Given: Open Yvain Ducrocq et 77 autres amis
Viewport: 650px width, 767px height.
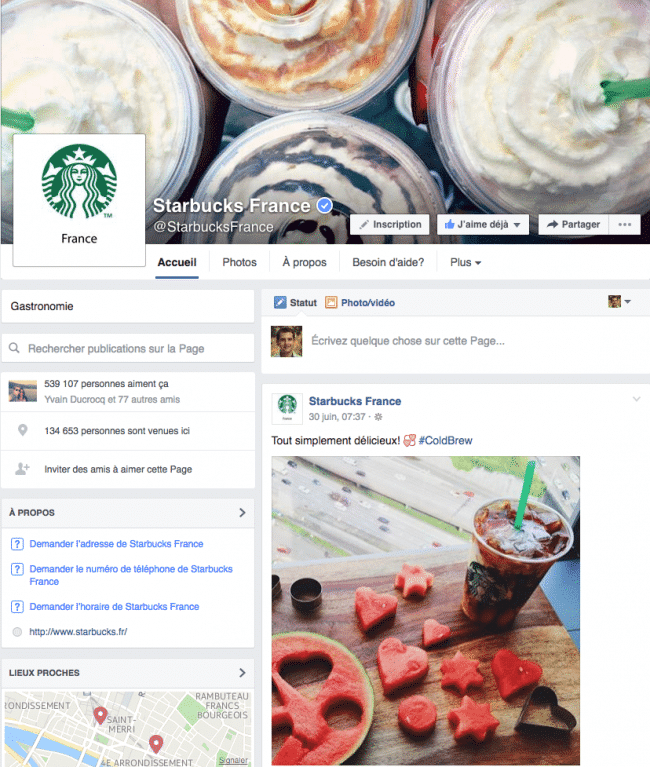Looking at the screenshot, I should coord(112,400).
